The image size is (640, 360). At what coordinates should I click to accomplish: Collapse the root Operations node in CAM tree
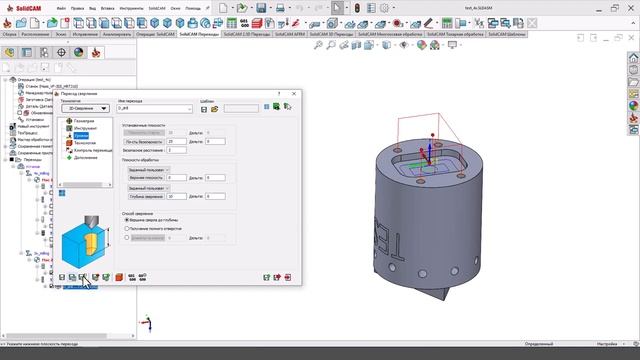pyautogui.click(x=5, y=80)
